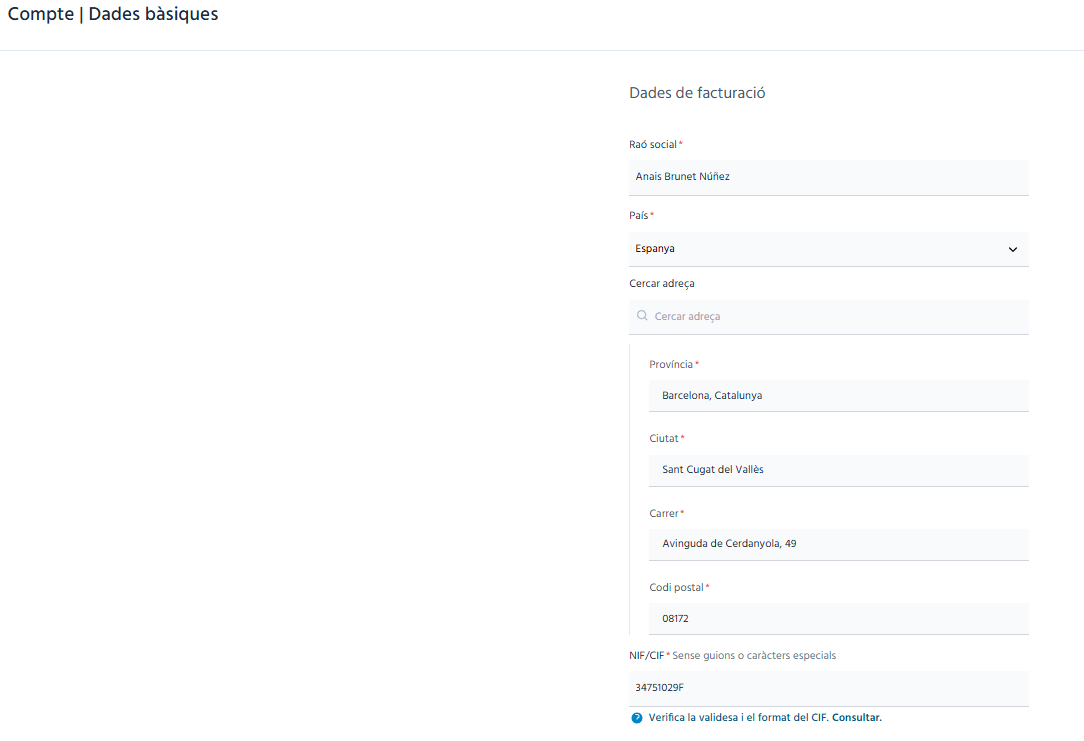Click the Província field with Barcelona, Catalunya
Screen dimensions: 1084x741
click(x=839, y=396)
